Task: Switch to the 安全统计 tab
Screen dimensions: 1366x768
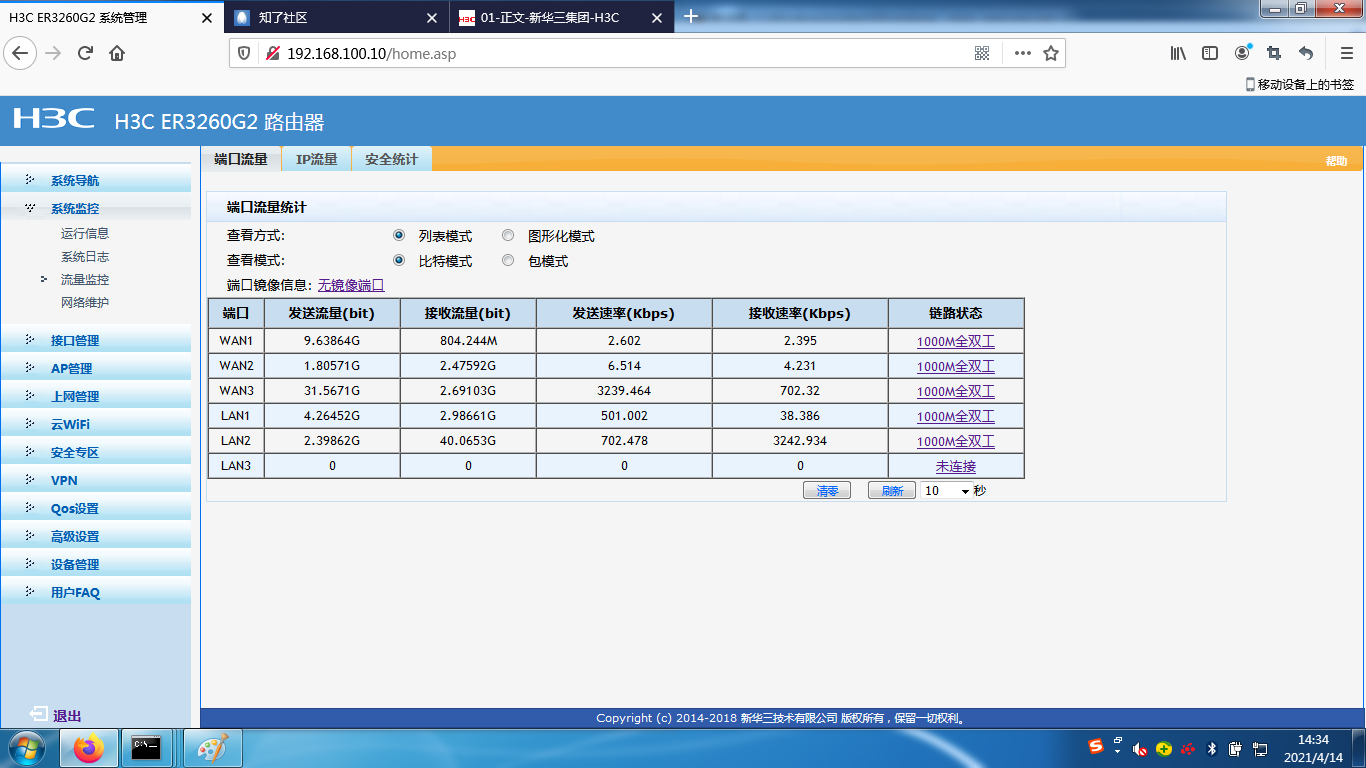Action: pos(391,159)
